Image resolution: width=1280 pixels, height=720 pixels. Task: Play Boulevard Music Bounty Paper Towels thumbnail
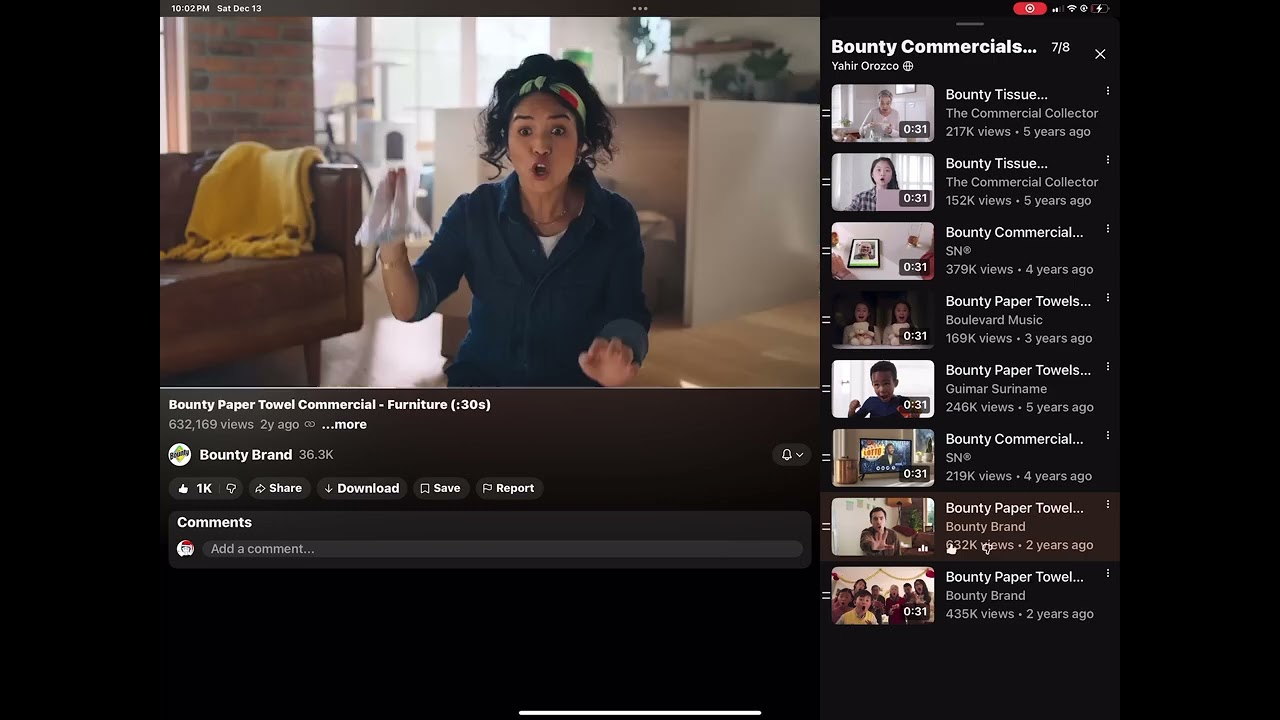883,320
